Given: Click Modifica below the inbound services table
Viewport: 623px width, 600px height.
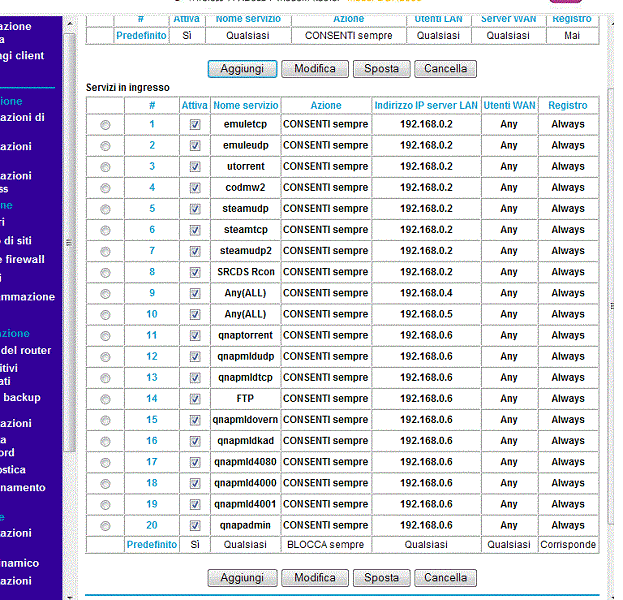Looking at the screenshot, I should [x=315, y=578].
